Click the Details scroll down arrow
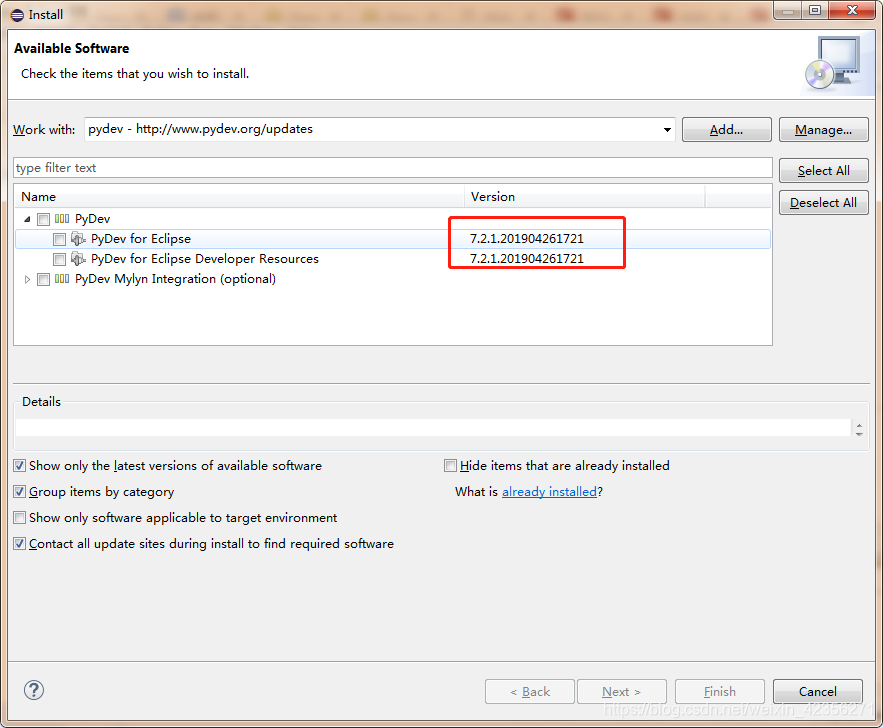This screenshot has width=883, height=728. tap(859, 434)
